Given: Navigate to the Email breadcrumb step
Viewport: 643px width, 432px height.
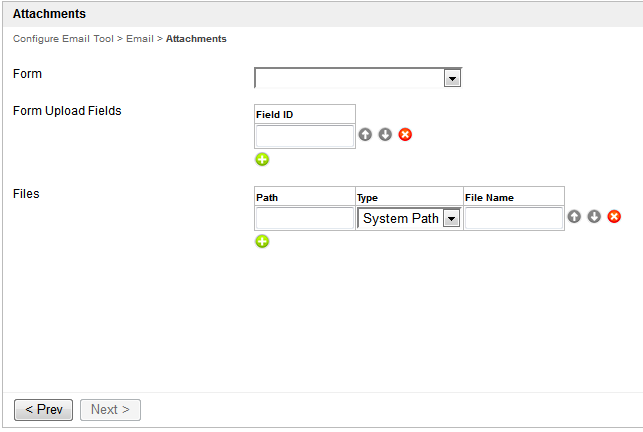Looking at the screenshot, I should coord(139,39).
